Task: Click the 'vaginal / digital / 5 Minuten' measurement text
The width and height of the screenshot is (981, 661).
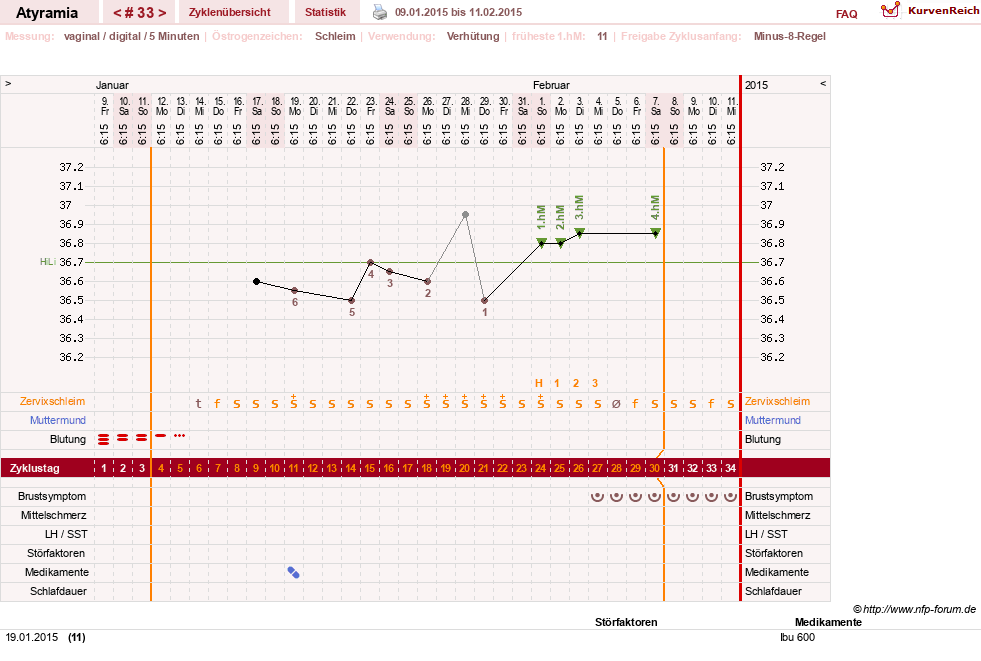Action: 131,36
